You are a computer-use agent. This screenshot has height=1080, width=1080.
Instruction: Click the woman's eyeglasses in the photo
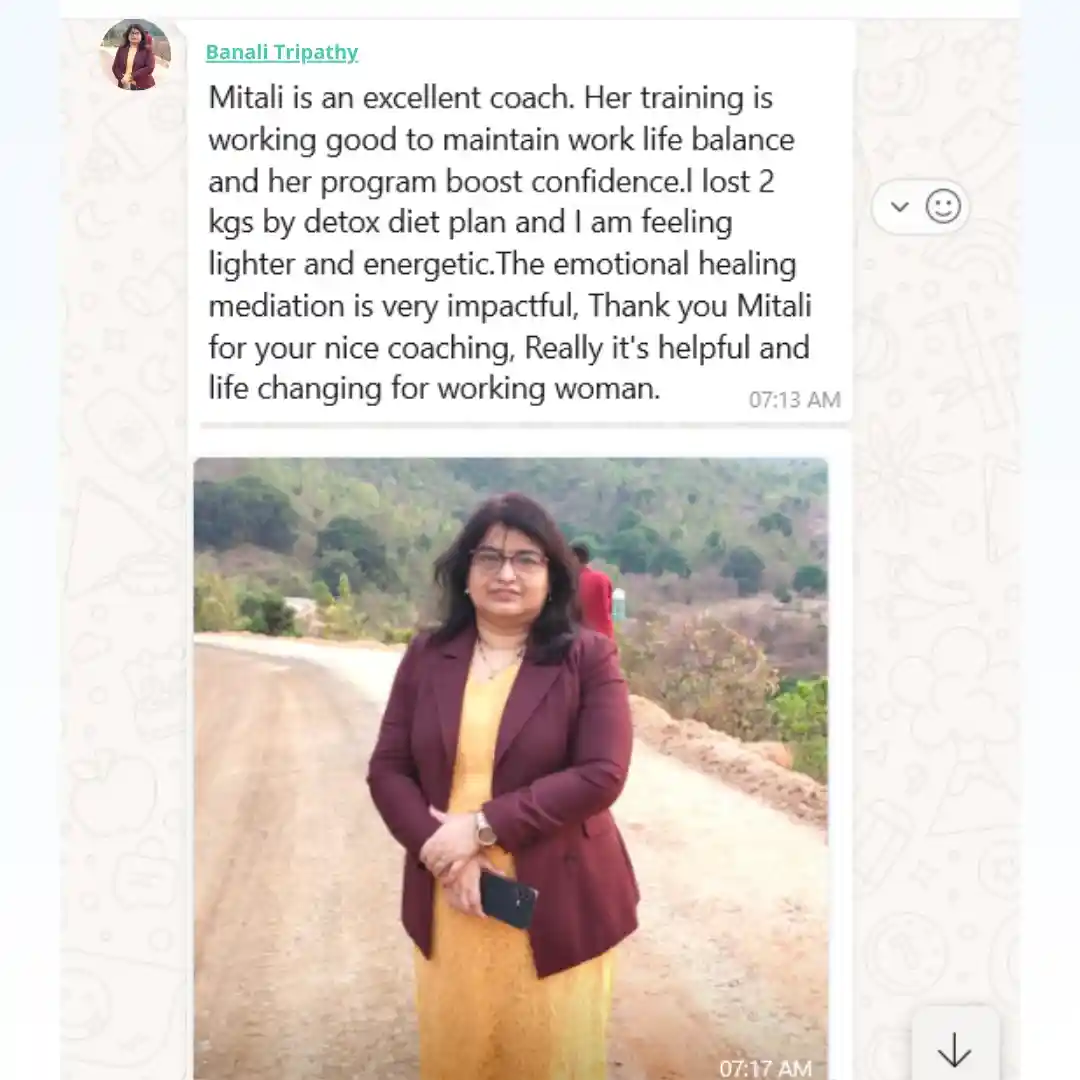(x=509, y=561)
